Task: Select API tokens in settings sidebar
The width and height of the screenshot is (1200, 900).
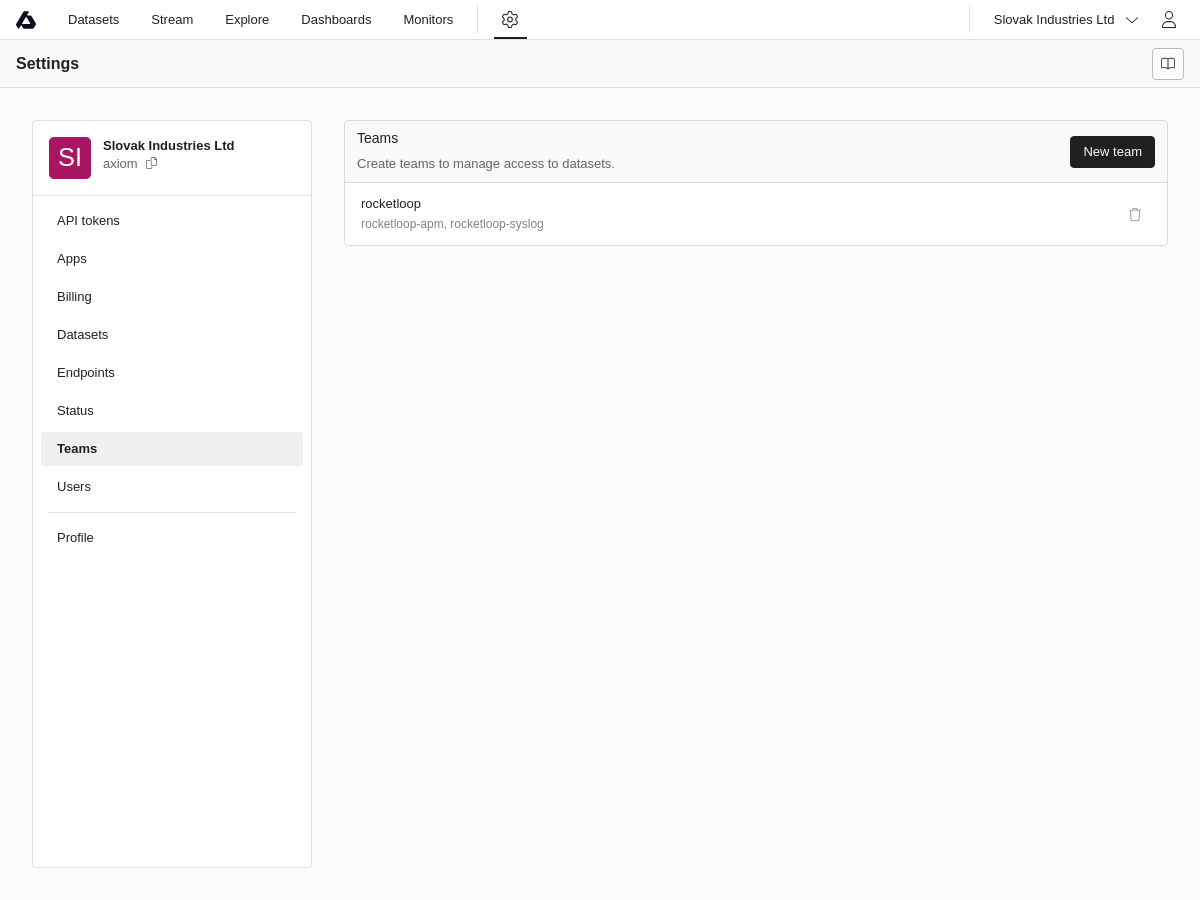Action: pyautogui.click(x=88, y=221)
